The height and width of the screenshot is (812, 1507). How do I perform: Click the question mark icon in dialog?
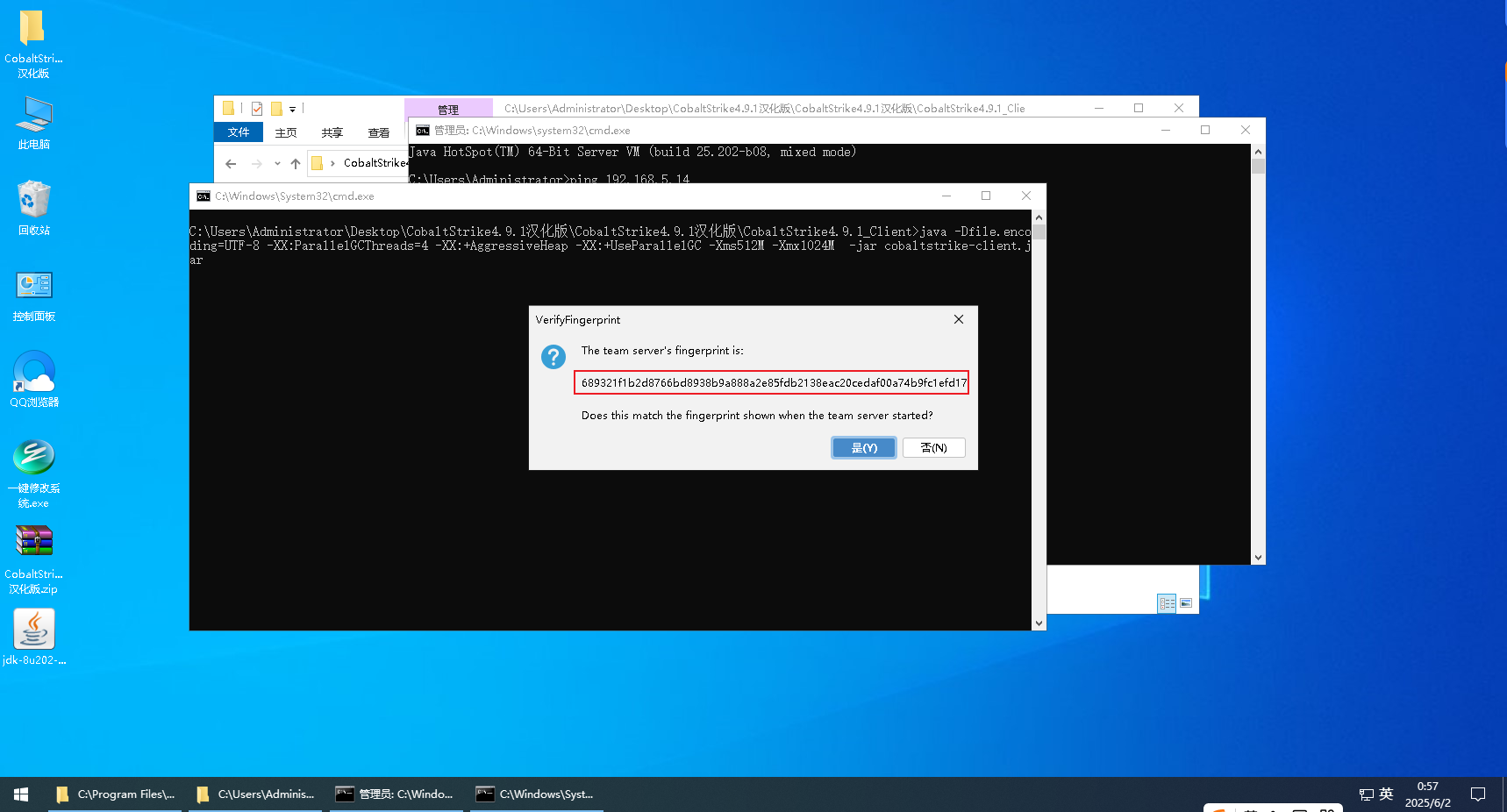click(x=554, y=357)
